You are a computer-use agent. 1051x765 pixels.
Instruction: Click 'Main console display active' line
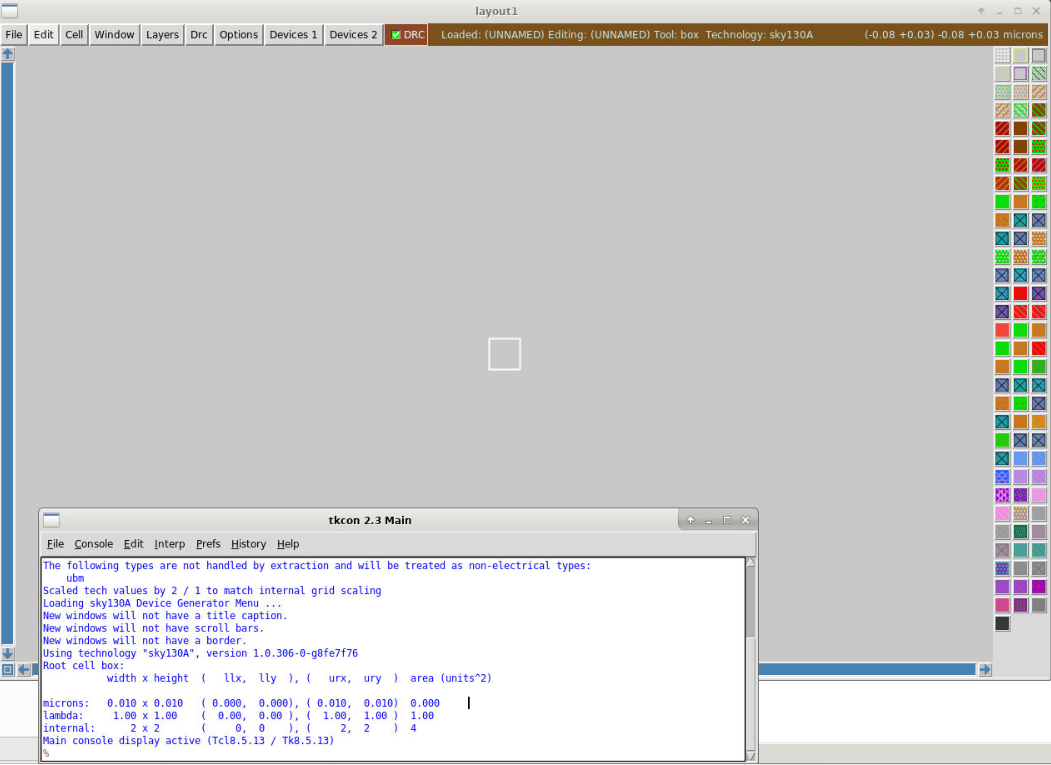tap(188, 741)
